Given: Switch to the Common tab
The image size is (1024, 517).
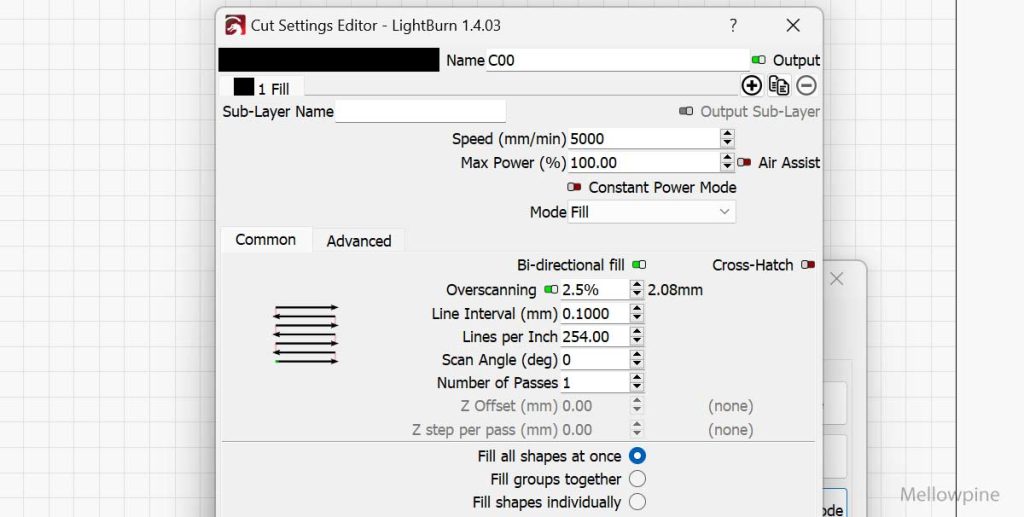Looking at the screenshot, I should [265, 240].
